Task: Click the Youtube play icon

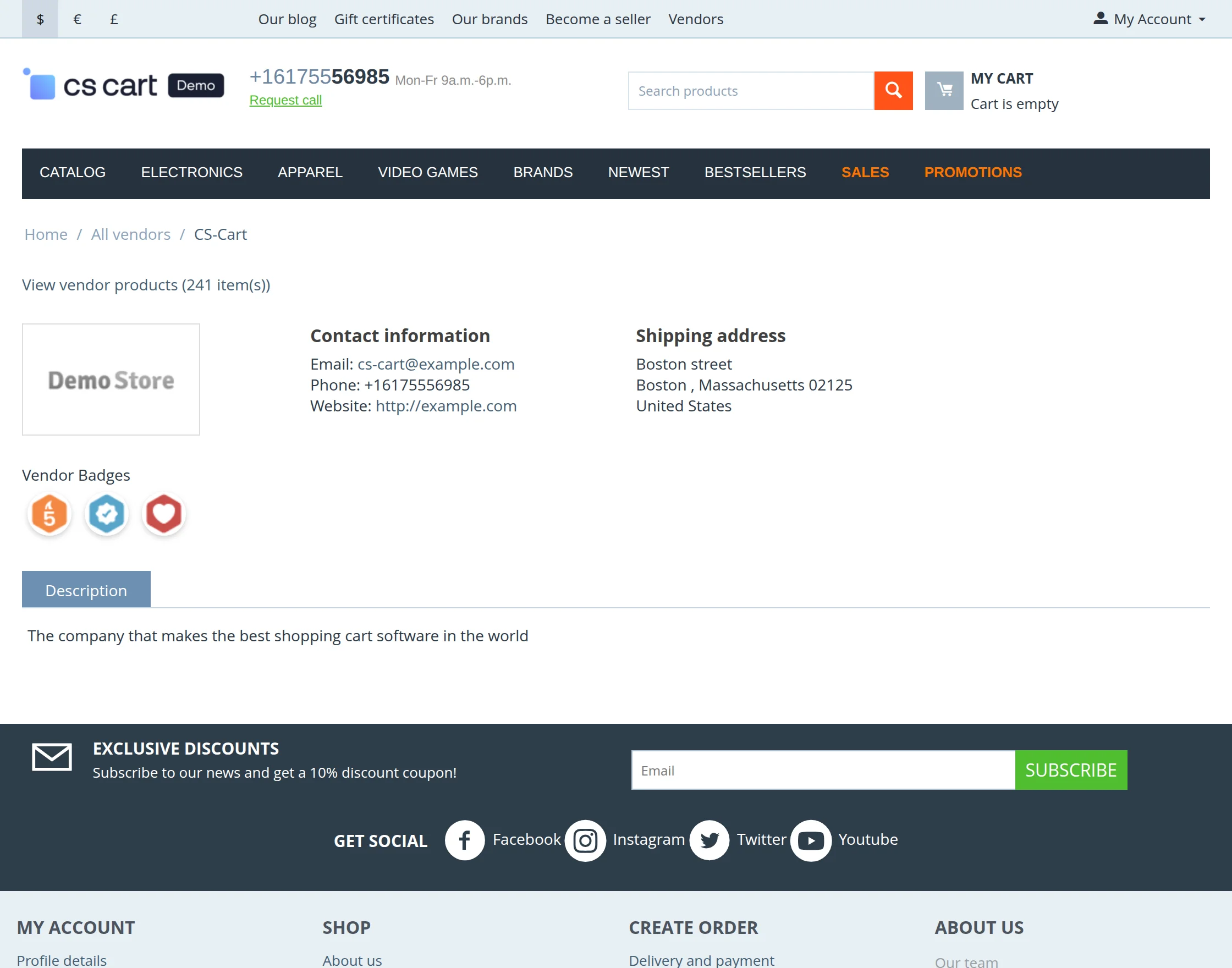Action: click(810, 840)
